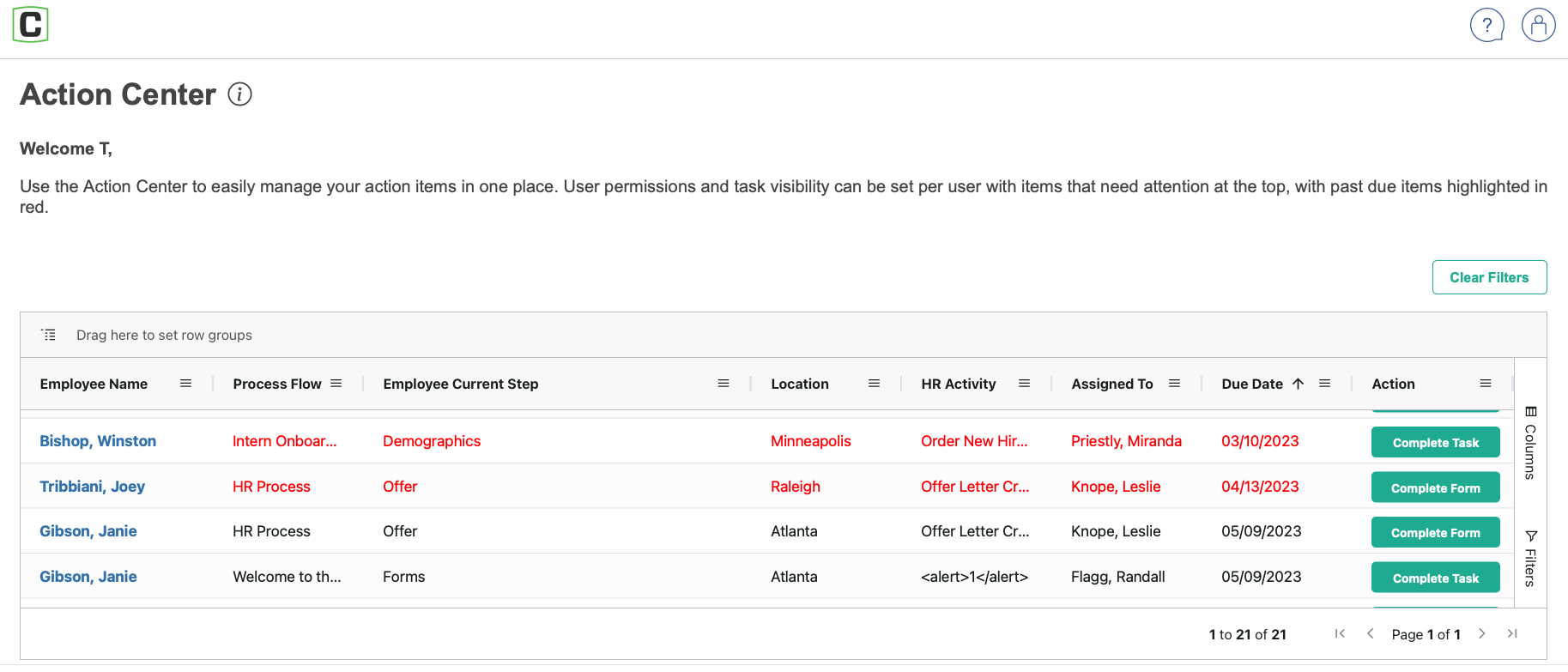This screenshot has height=672, width=1568.
Task: Open the HR Activity column menu icon
Action: point(1024,384)
